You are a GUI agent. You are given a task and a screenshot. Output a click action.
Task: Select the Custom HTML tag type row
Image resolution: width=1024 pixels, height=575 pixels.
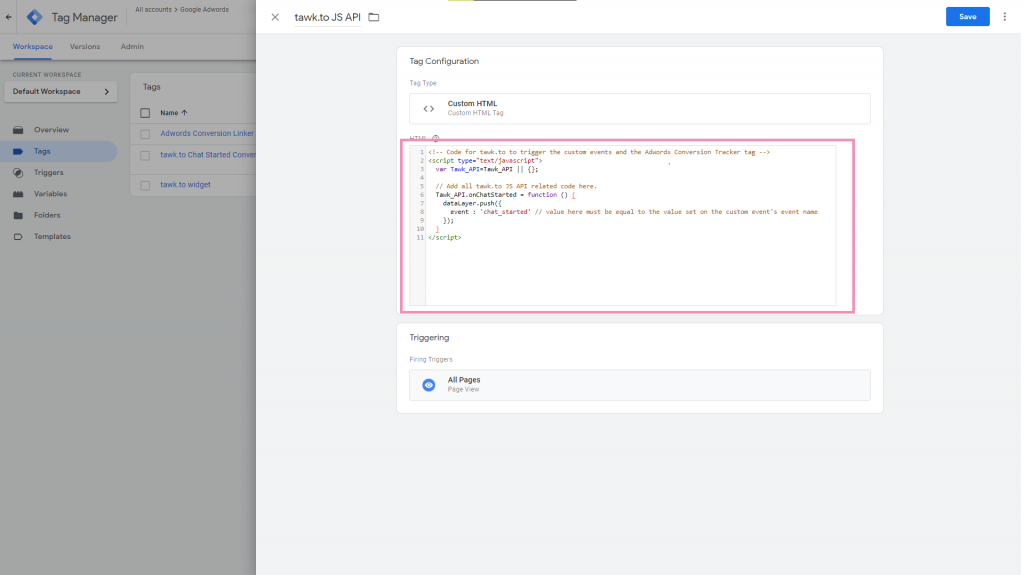(639, 108)
